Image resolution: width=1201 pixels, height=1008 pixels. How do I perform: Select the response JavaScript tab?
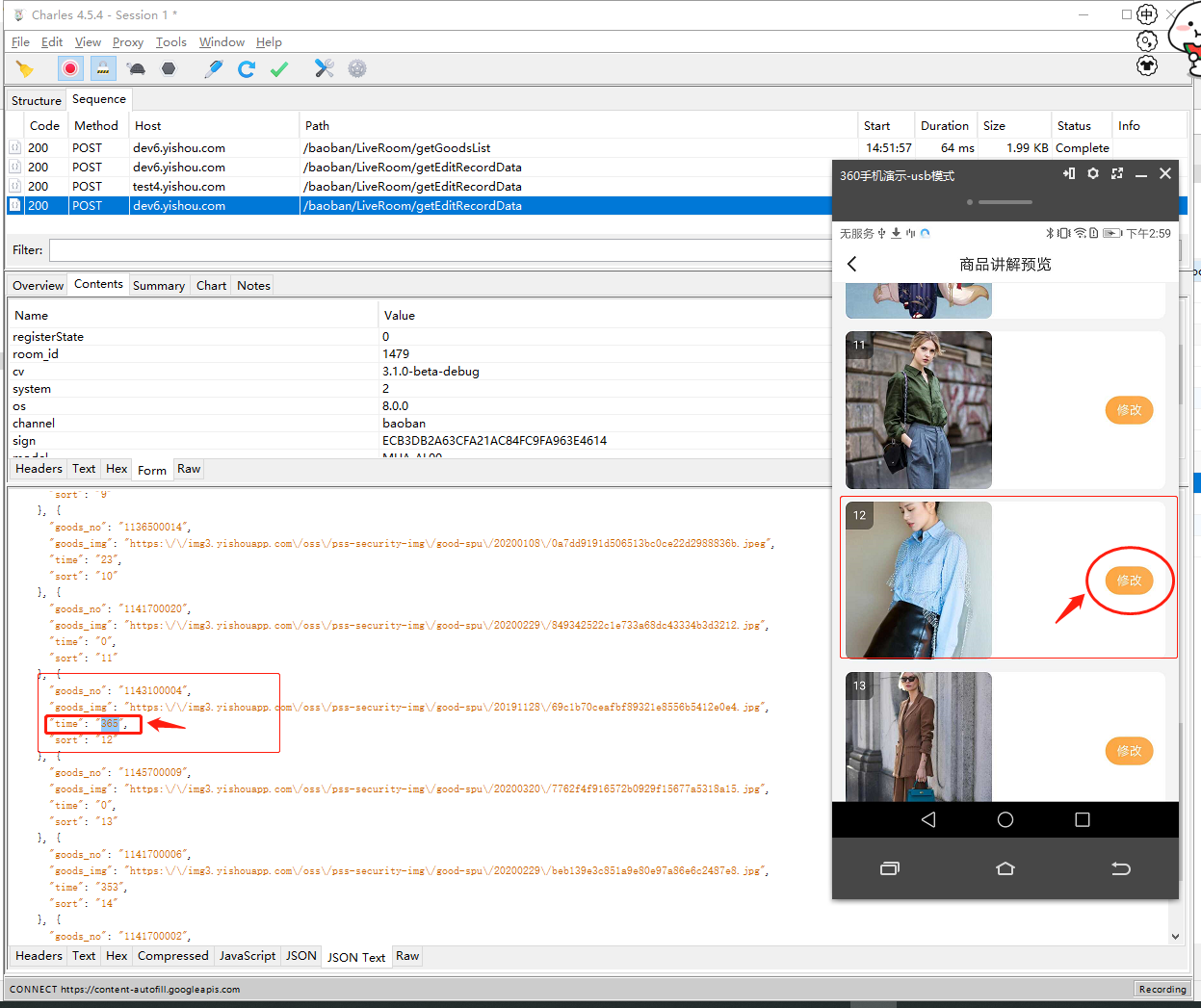248,956
